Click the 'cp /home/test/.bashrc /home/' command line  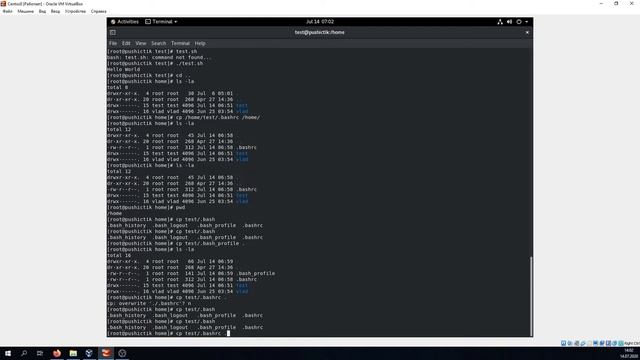(184, 118)
